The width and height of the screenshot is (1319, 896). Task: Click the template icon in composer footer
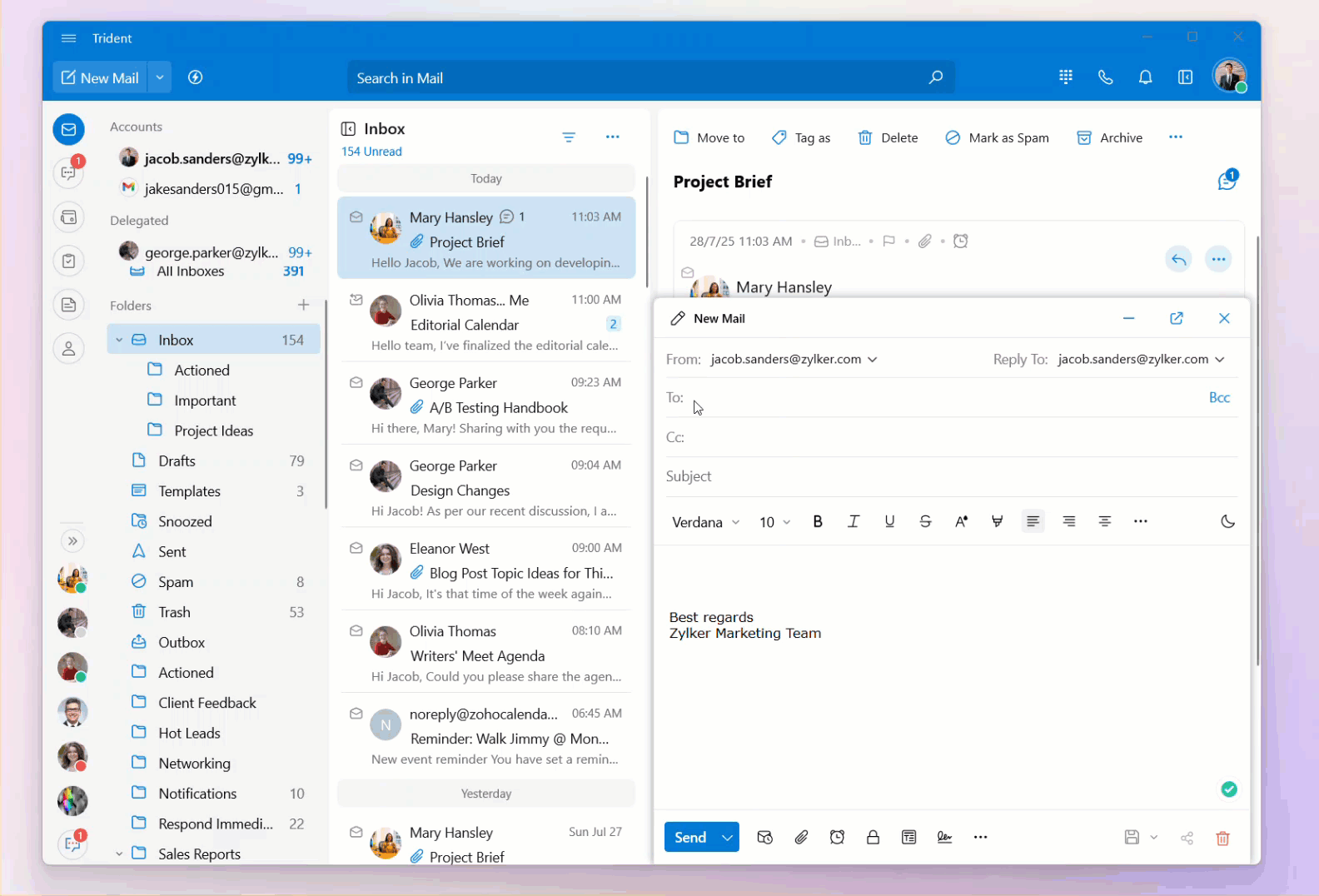pyautogui.click(x=908, y=838)
